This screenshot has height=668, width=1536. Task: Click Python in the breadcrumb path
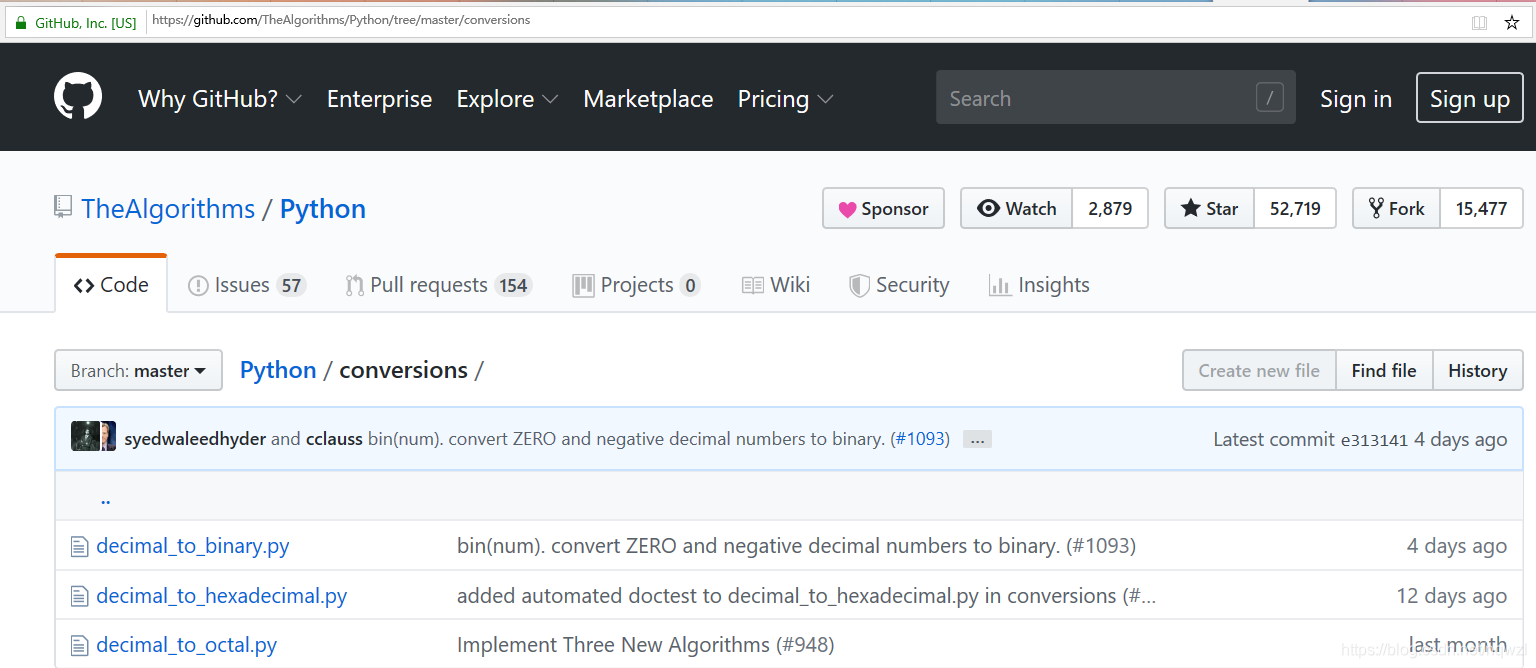tap(278, 370)
